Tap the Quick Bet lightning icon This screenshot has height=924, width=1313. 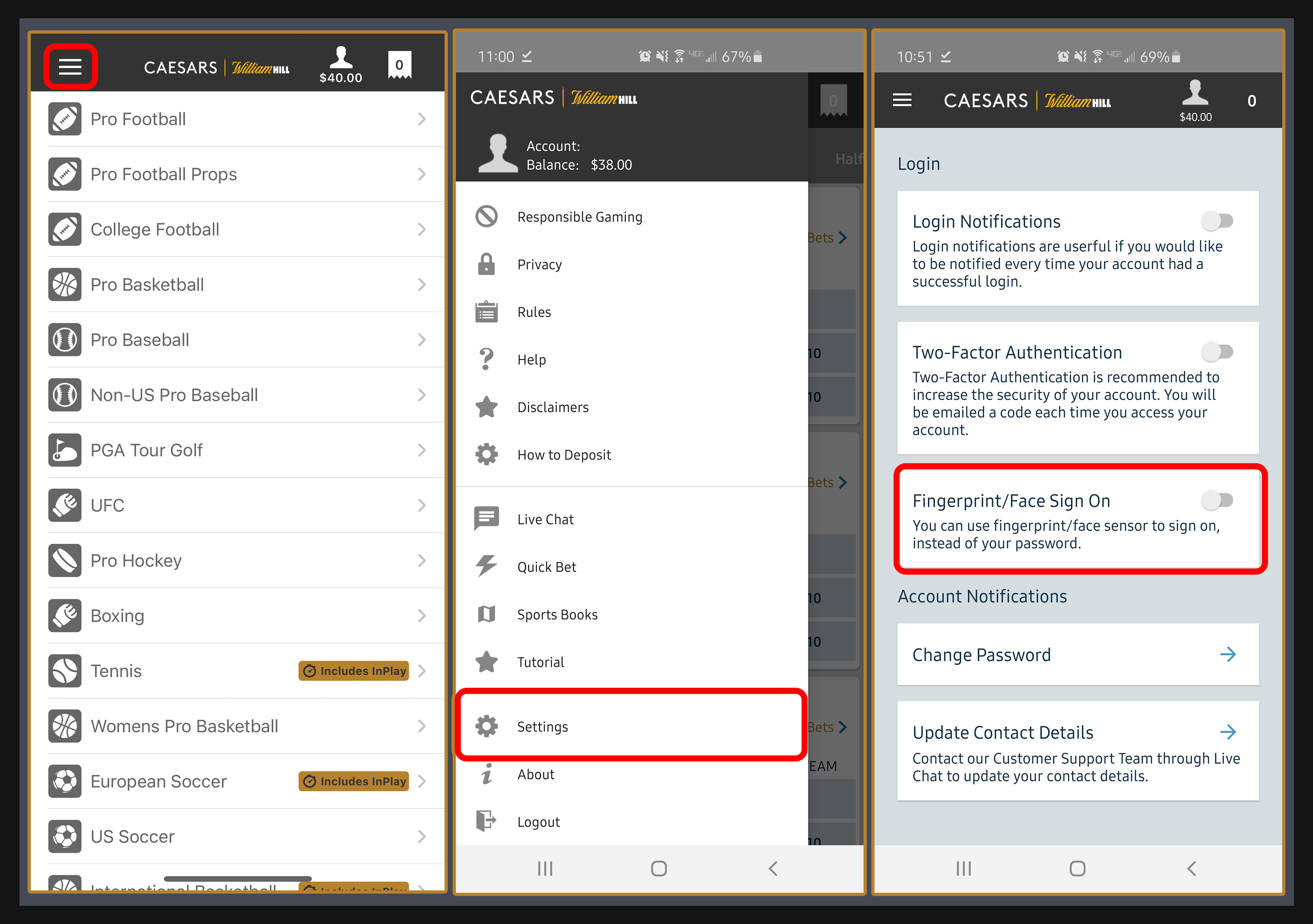pyautogui.click(x=487, y=567)
